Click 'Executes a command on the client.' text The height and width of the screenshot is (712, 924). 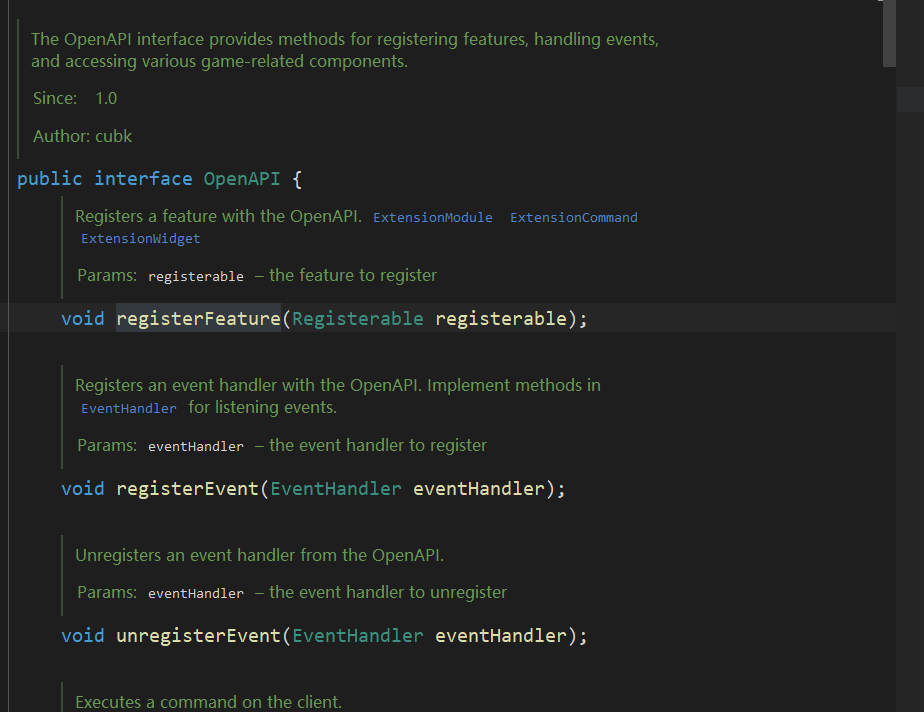point(209,702)
